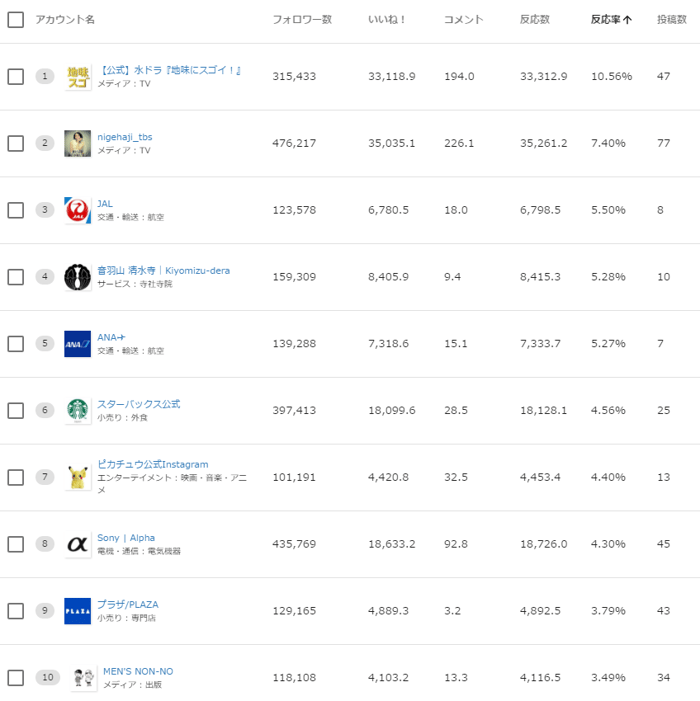The image size is (700, 701).
Task: Open the 音羽山 清水寺 Kiyomizu-dera link
Action: point(164,270)
